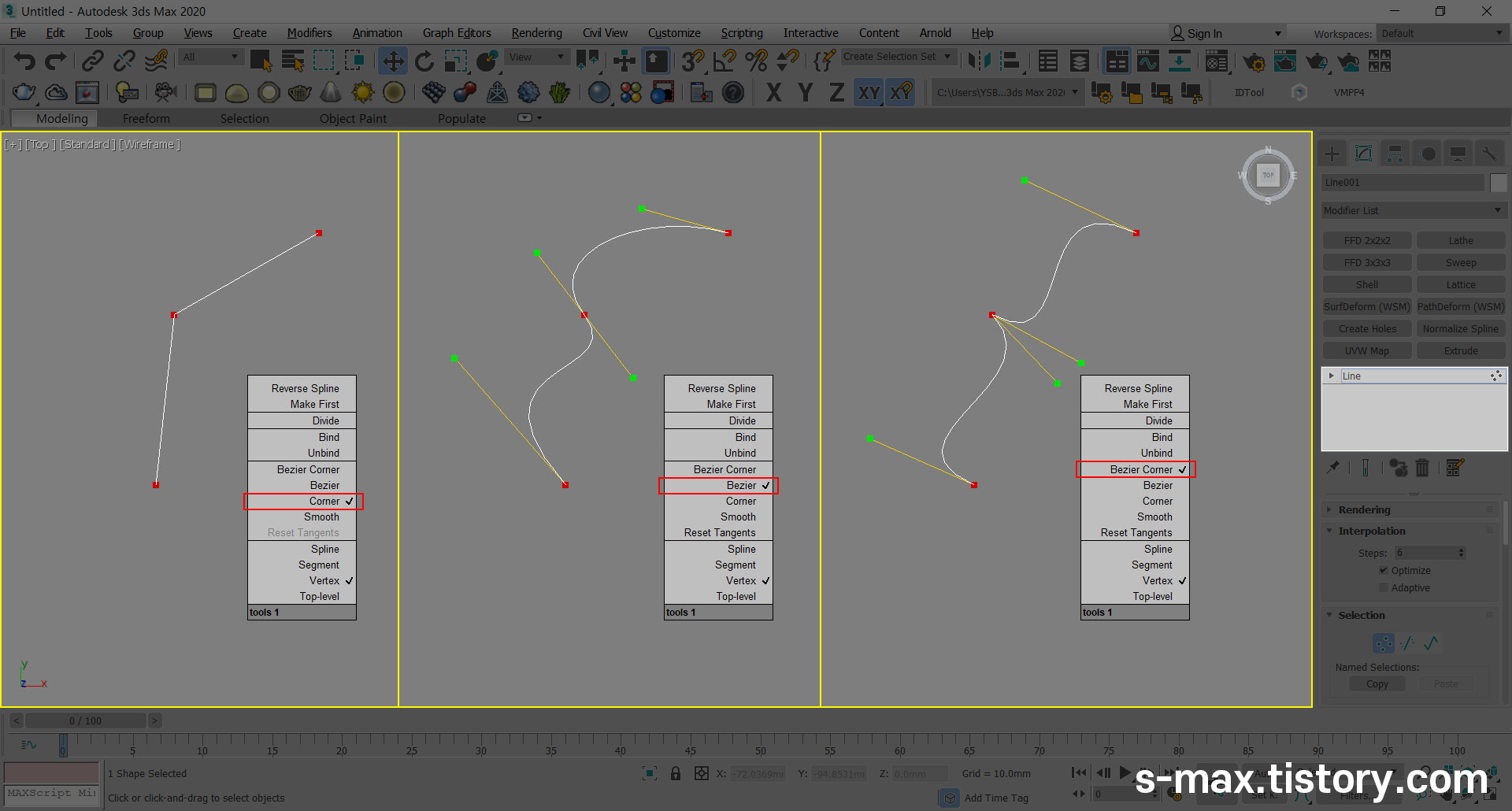
Task: Restrict to Y axis constraint
Action: pyautogui.click(x=806, y=93)
